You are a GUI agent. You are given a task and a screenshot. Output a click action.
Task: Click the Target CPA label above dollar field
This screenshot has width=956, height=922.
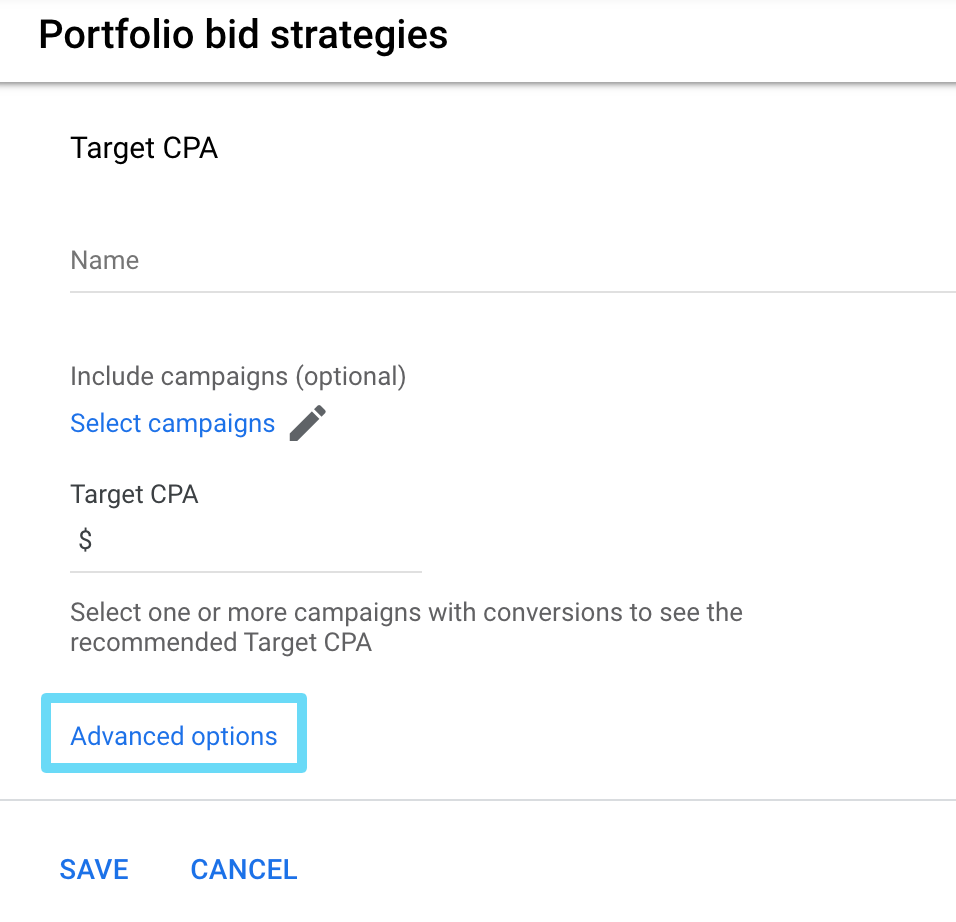coord(134,494)
